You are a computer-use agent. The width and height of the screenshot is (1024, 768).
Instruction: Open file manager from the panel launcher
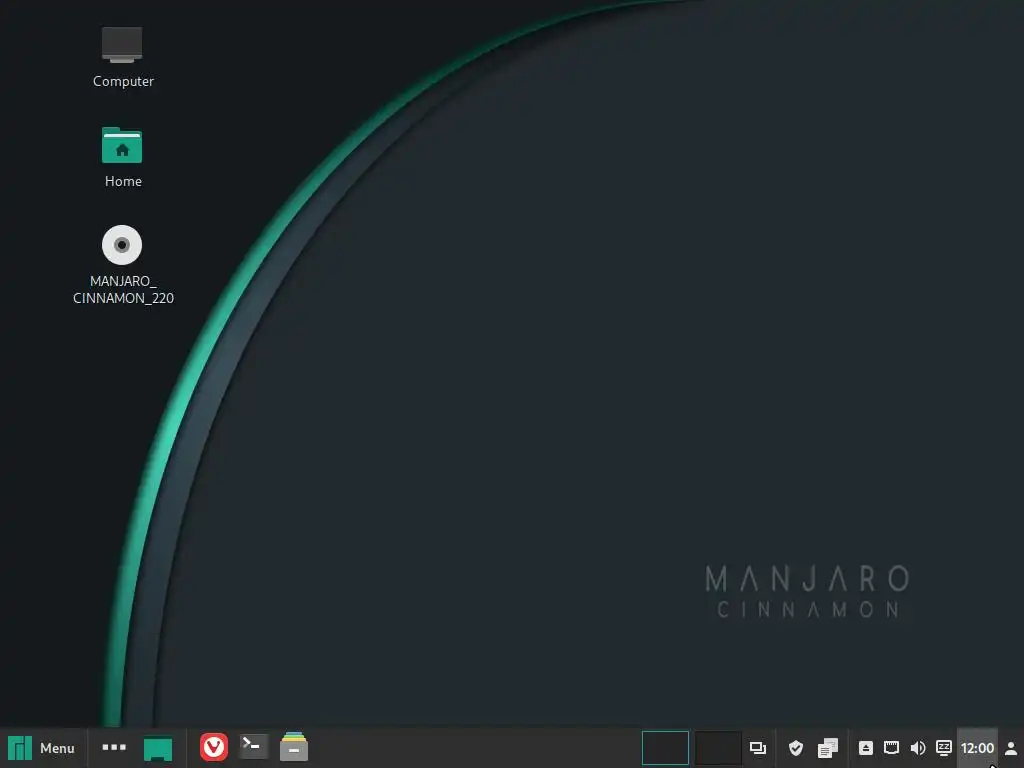tap(294, 747)
